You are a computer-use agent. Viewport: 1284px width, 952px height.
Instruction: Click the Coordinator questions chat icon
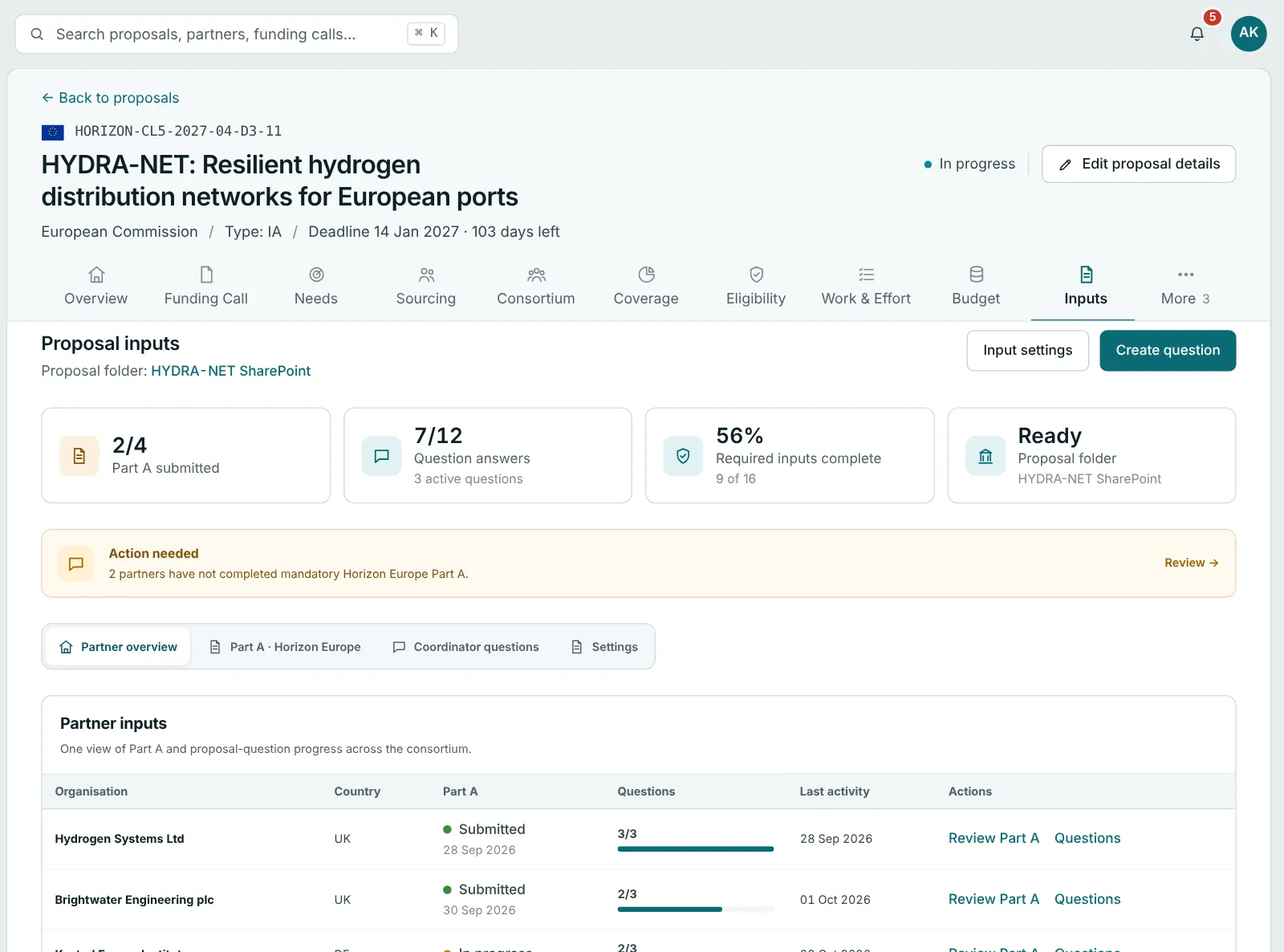point(399,647)
